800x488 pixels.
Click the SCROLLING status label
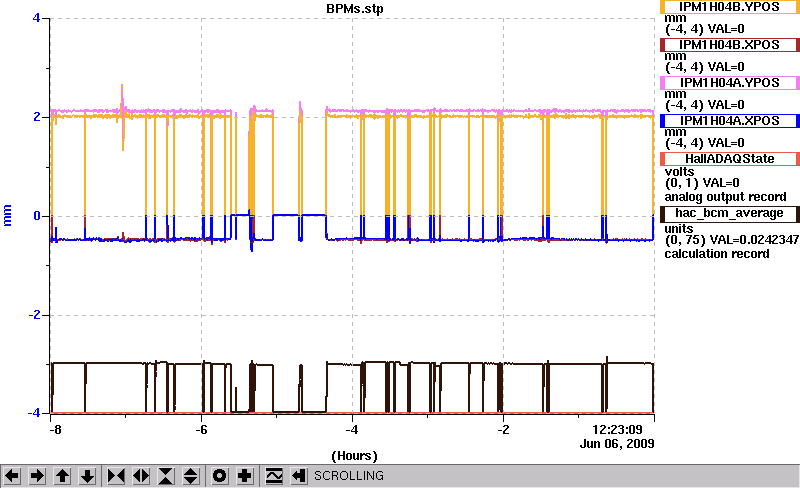pos(349,476)
